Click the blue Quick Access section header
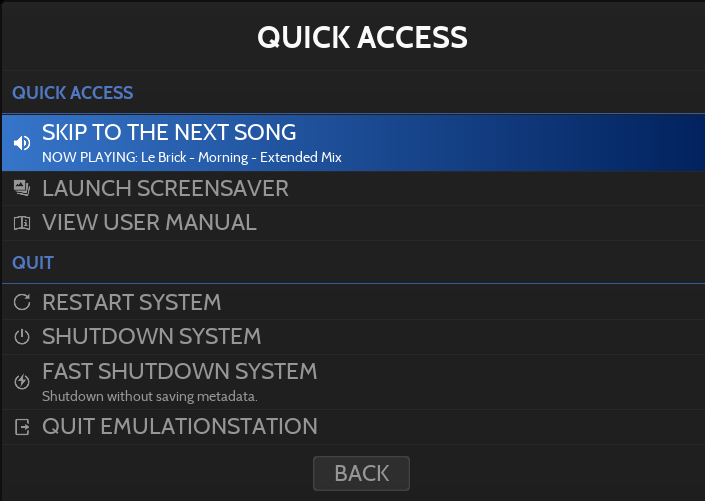Screen dimensions: 705x501 72,93
